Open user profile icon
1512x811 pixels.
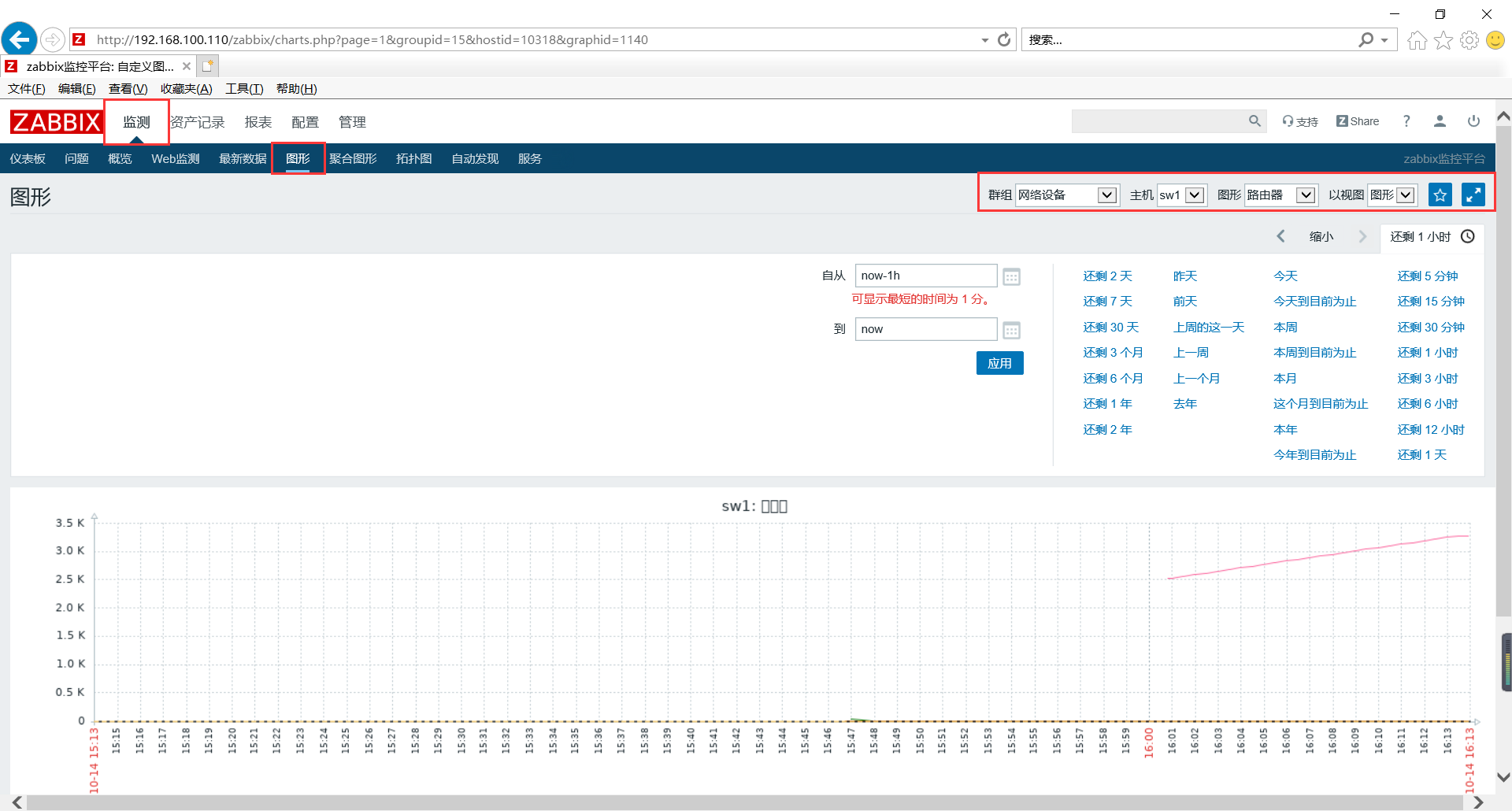tap(1440, 121)
